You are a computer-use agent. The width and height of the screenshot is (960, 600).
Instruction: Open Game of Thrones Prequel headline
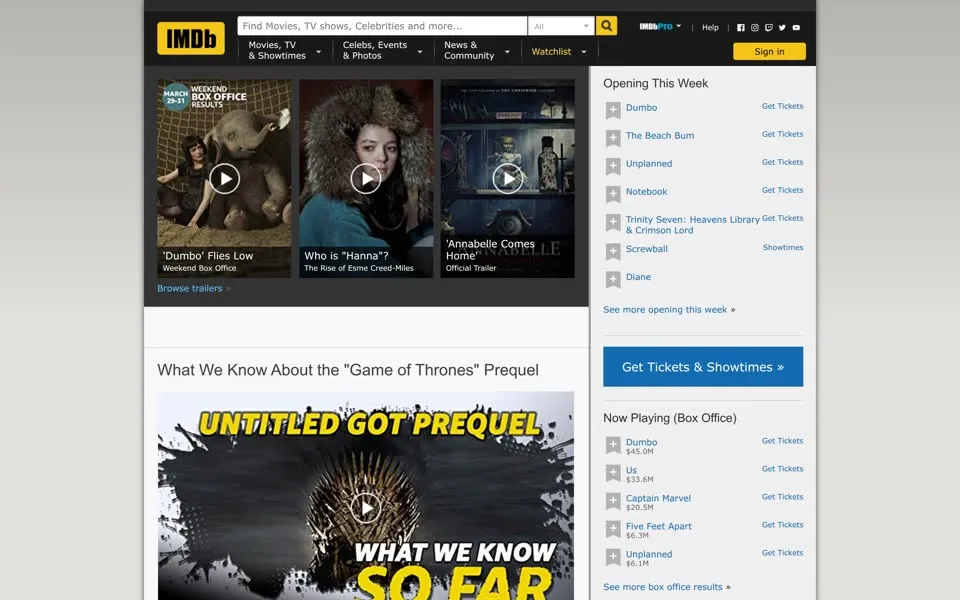point(348,370)
